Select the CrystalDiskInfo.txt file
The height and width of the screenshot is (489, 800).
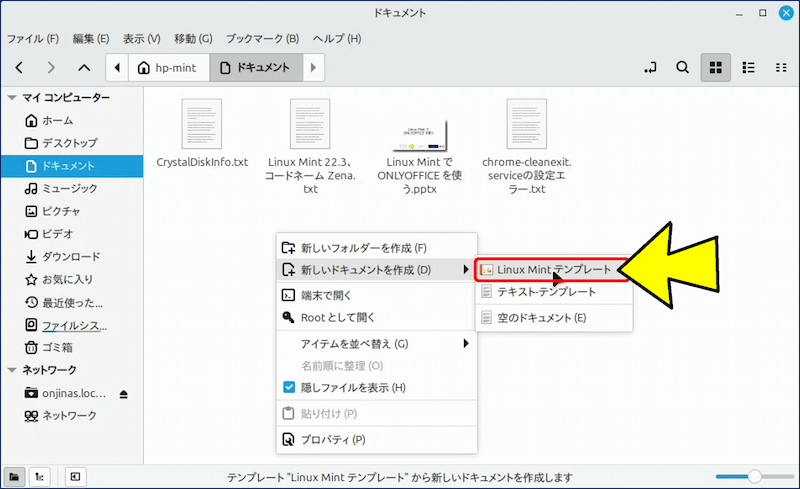(202, 134)
